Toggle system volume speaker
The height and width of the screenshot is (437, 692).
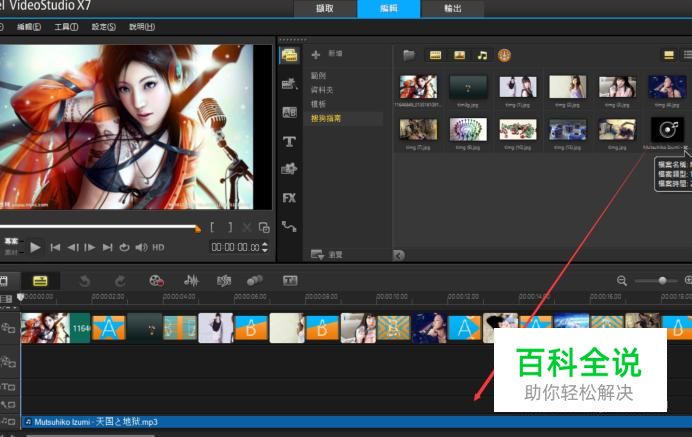tap(141, 247)
